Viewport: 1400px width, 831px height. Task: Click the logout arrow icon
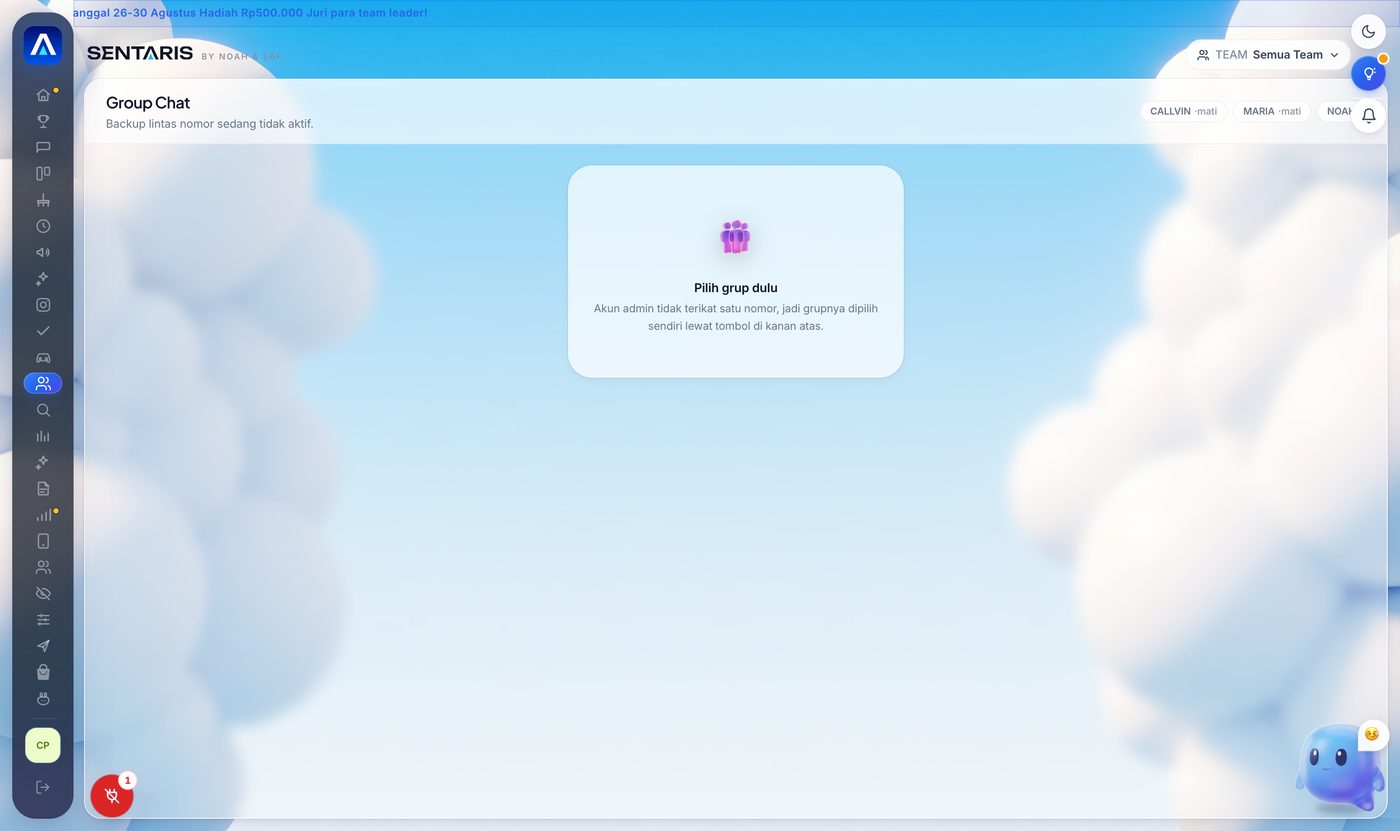click(43, 787)
